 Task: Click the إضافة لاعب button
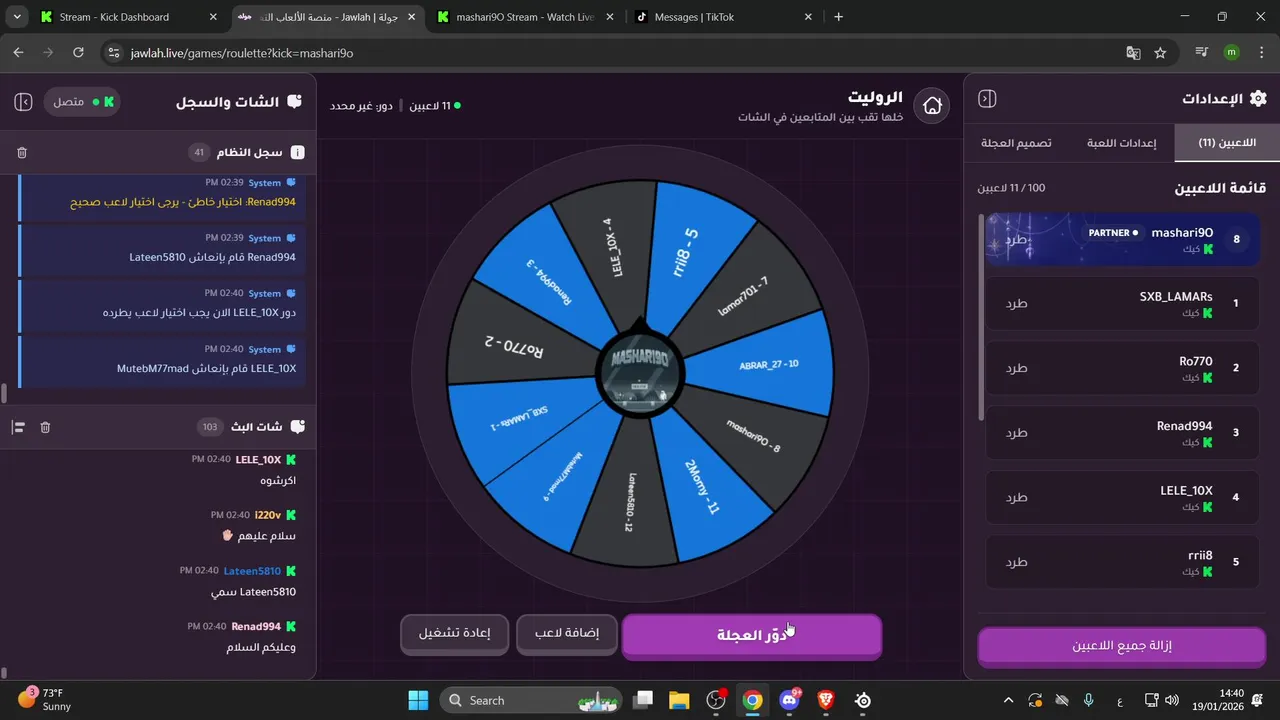pos(567,633)
